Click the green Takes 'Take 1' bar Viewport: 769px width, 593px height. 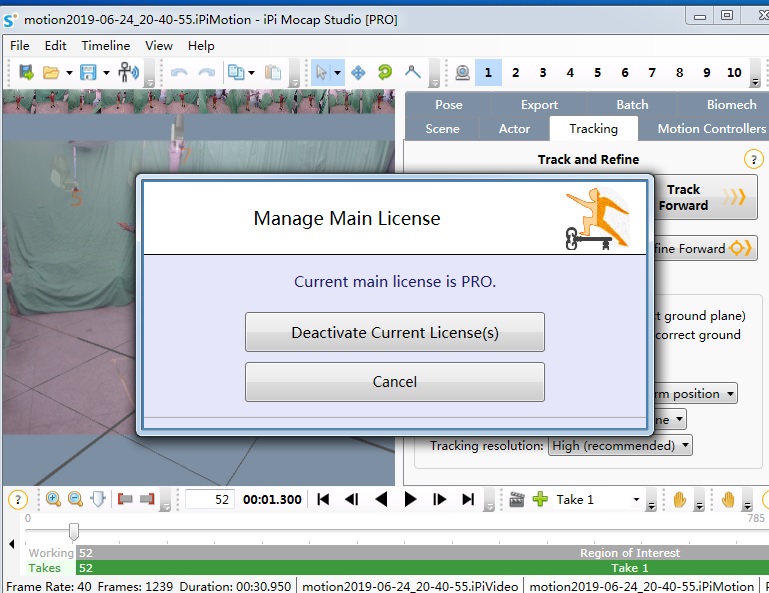(x=422, y=568)
